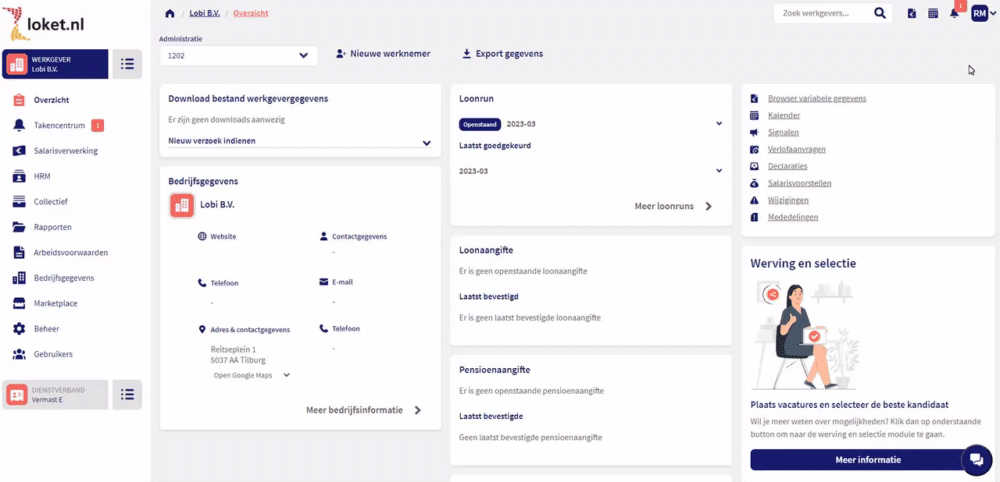Click the home icon in breadcrumb

coord(169,13)
